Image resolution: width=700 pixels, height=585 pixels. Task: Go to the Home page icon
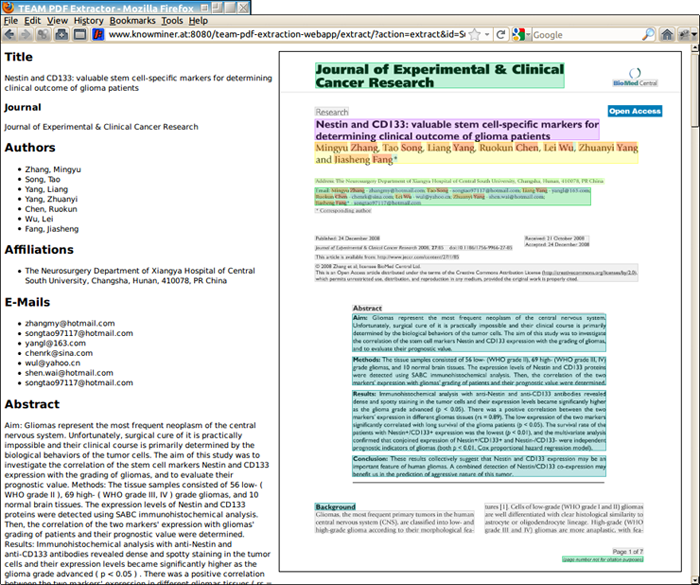point(667,34)
